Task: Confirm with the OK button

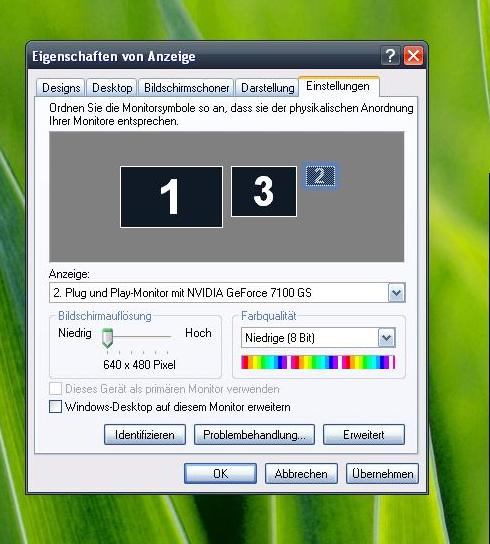Action: coord(220,473)
